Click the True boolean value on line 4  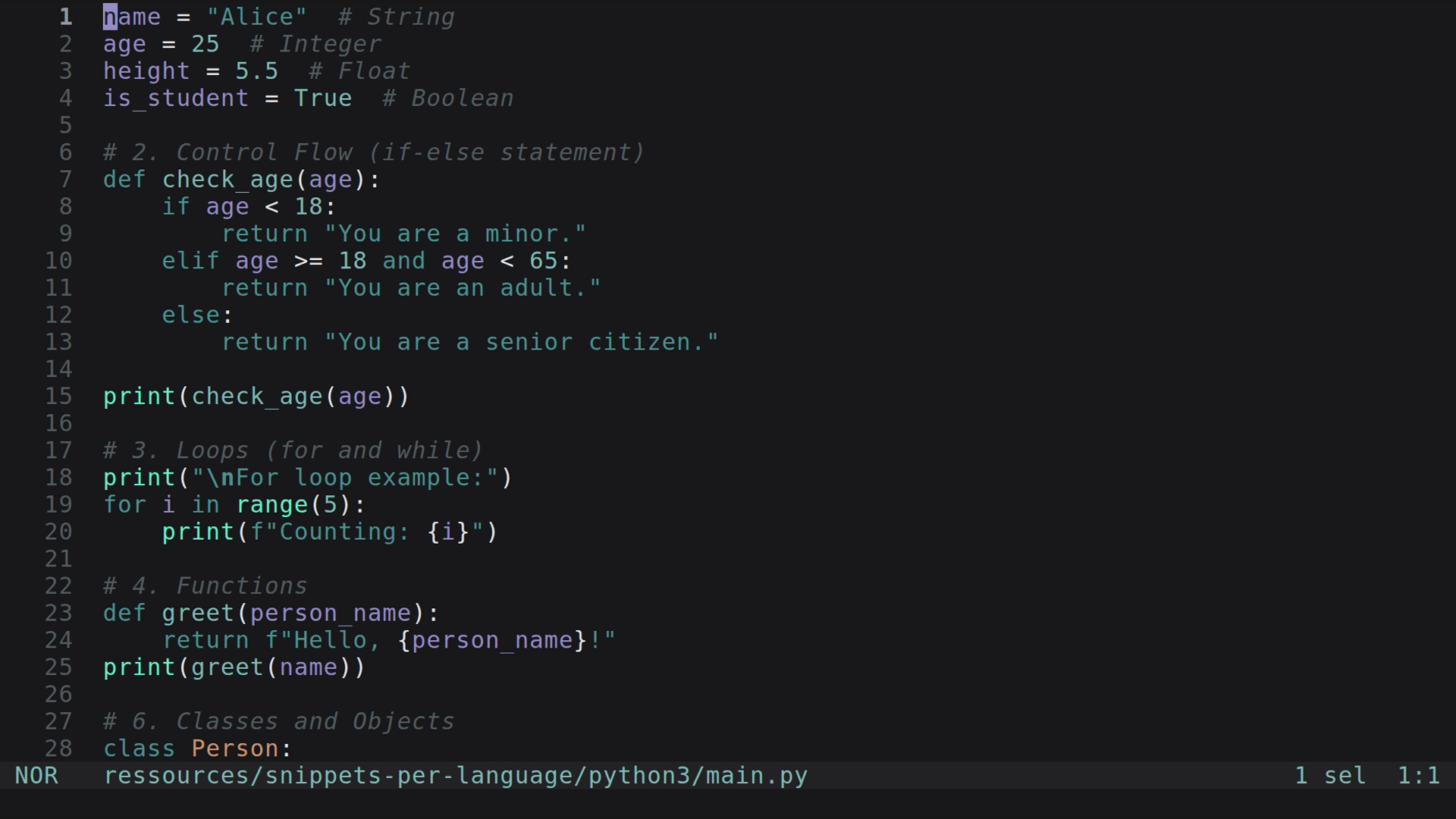(x=323, y=97)
